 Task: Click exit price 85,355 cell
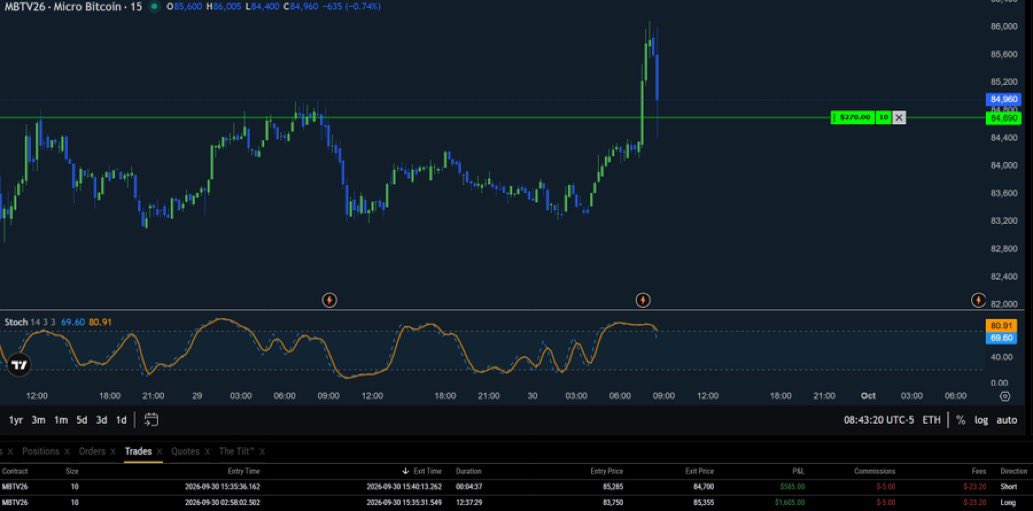[703, 502]
